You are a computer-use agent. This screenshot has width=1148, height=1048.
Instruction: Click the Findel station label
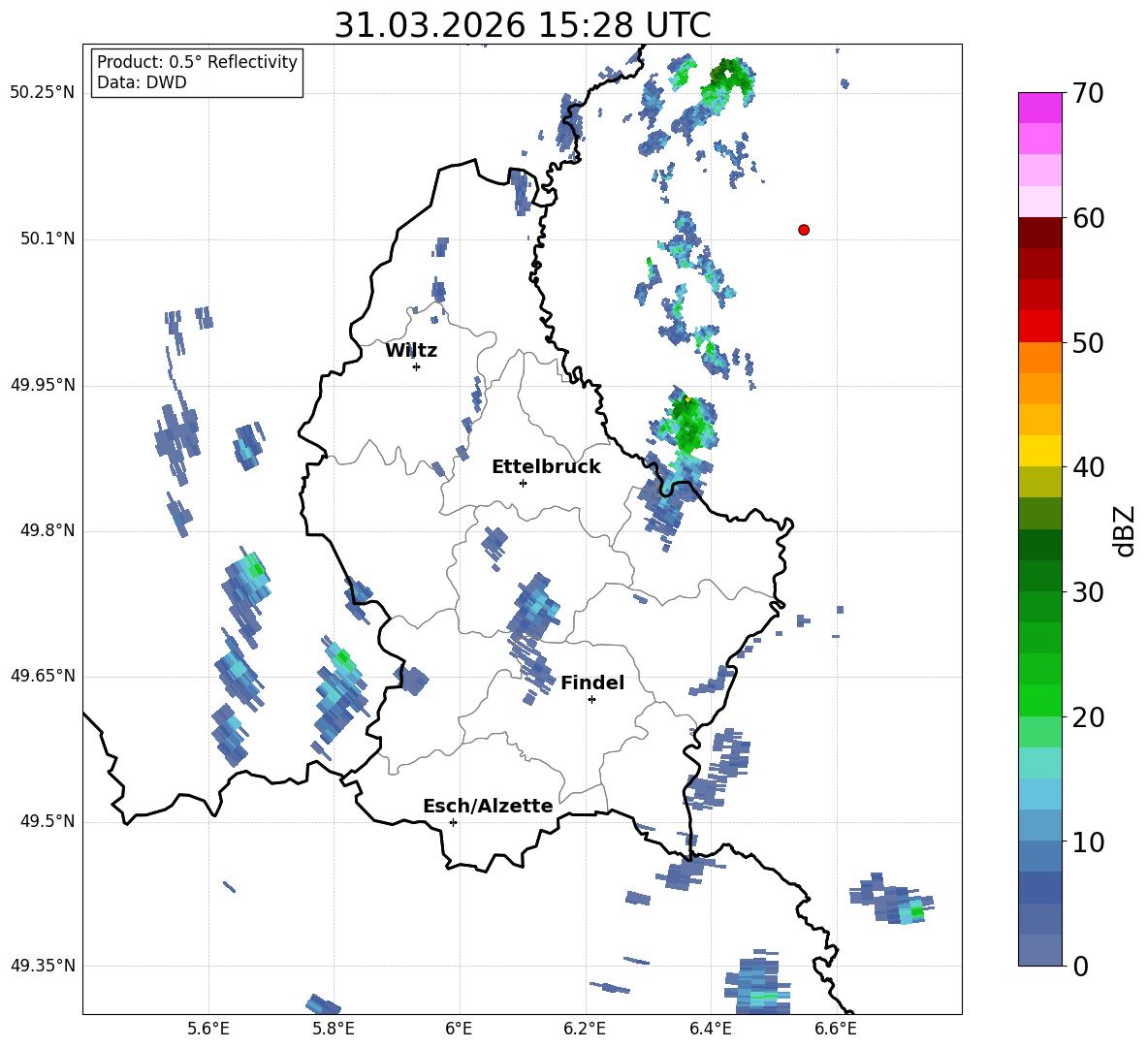point(592,683)
